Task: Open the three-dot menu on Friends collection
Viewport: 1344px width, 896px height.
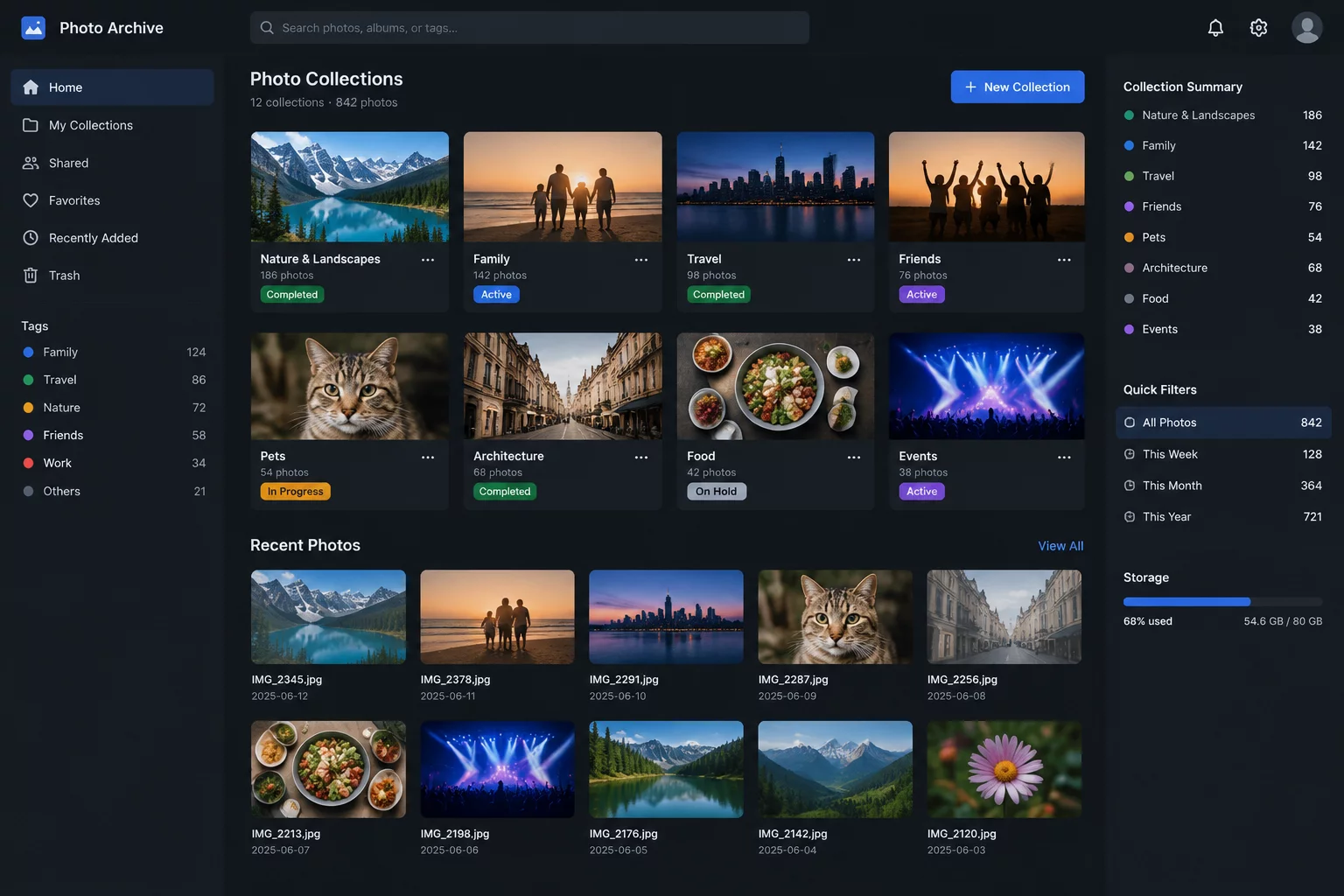Action: click(x=1064, y=260)
